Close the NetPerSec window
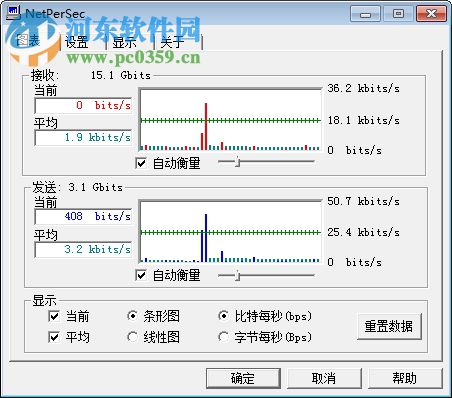 431,14
